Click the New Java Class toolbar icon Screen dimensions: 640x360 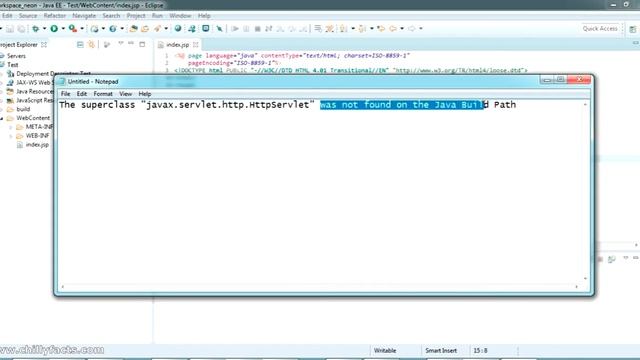(x=113, y=29)
